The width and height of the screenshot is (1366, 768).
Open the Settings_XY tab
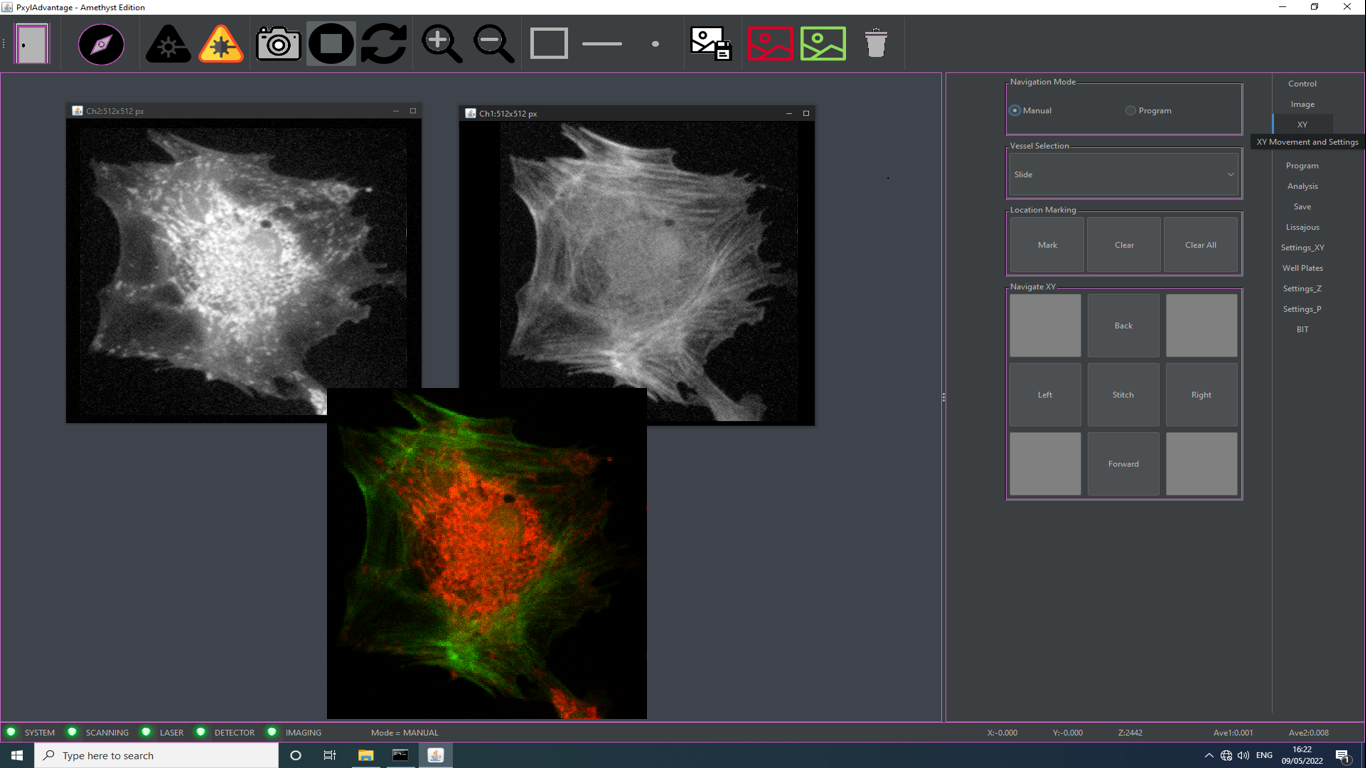point(1302,248)
